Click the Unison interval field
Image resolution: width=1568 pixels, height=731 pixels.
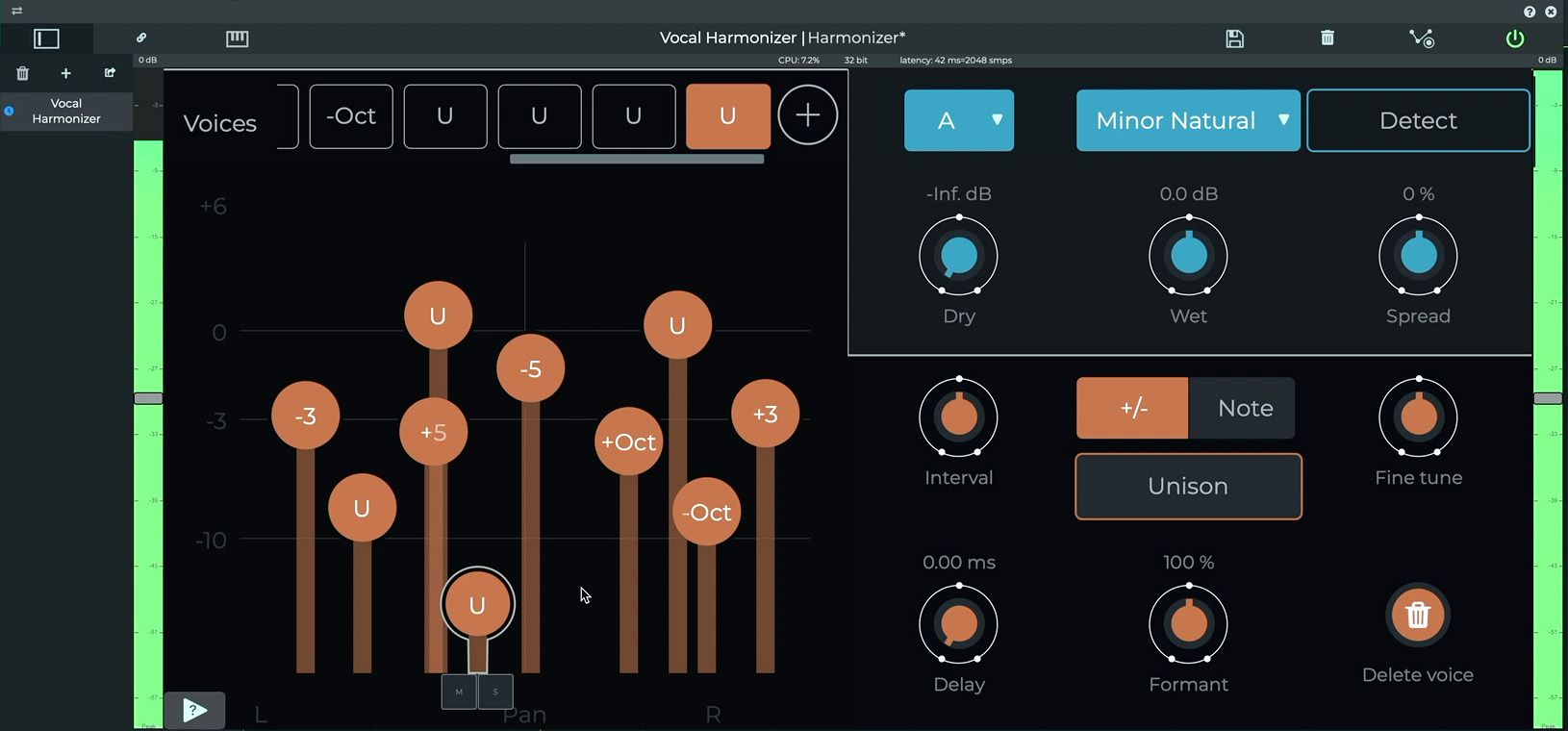[1188, 487]
